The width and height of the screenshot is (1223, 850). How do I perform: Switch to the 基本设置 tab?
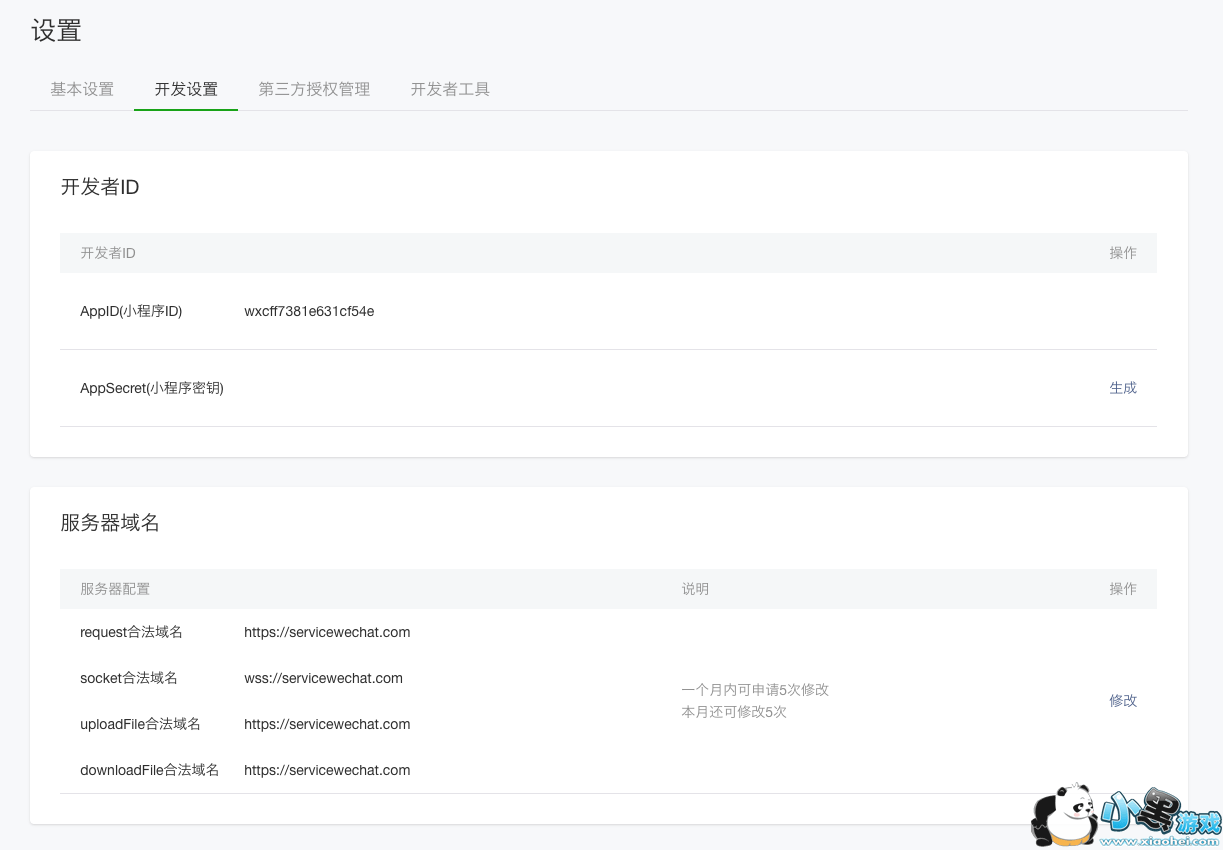pos(82,89)
